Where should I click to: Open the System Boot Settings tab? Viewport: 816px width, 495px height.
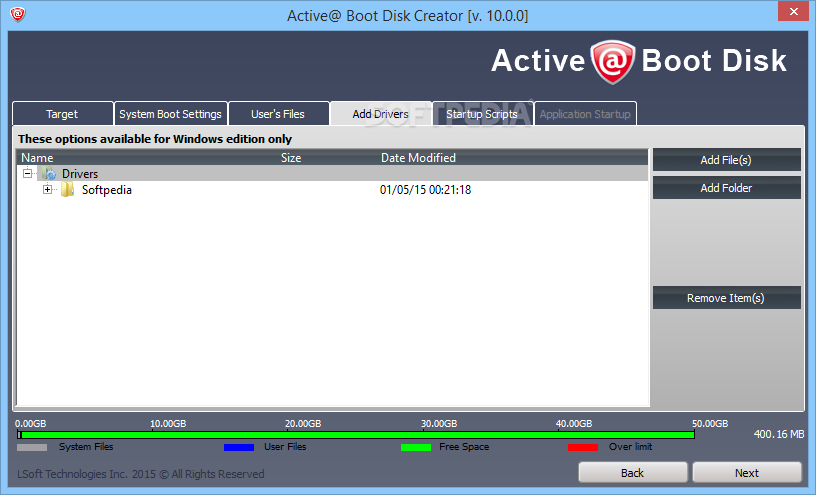(x=171, y=113)
